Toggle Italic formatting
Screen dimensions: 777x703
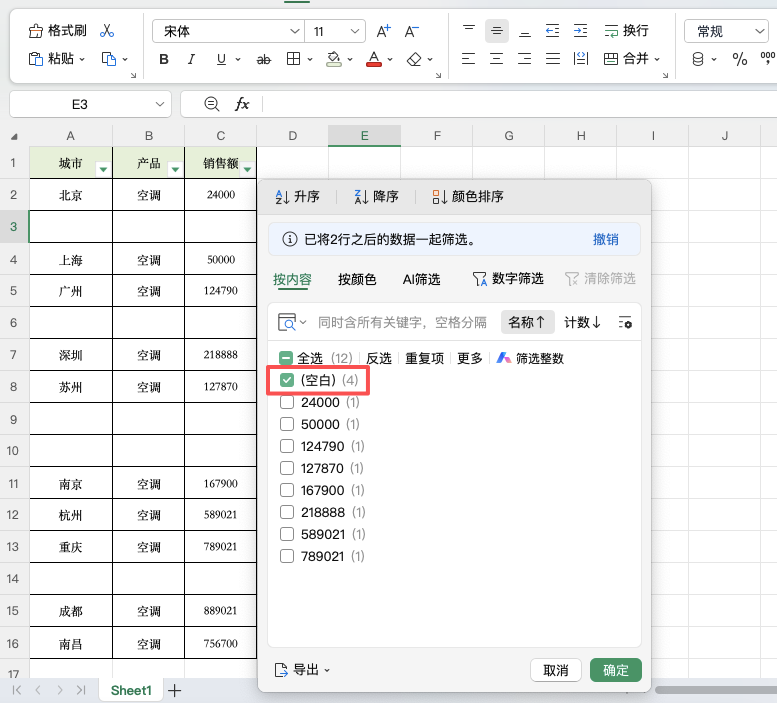191,59
